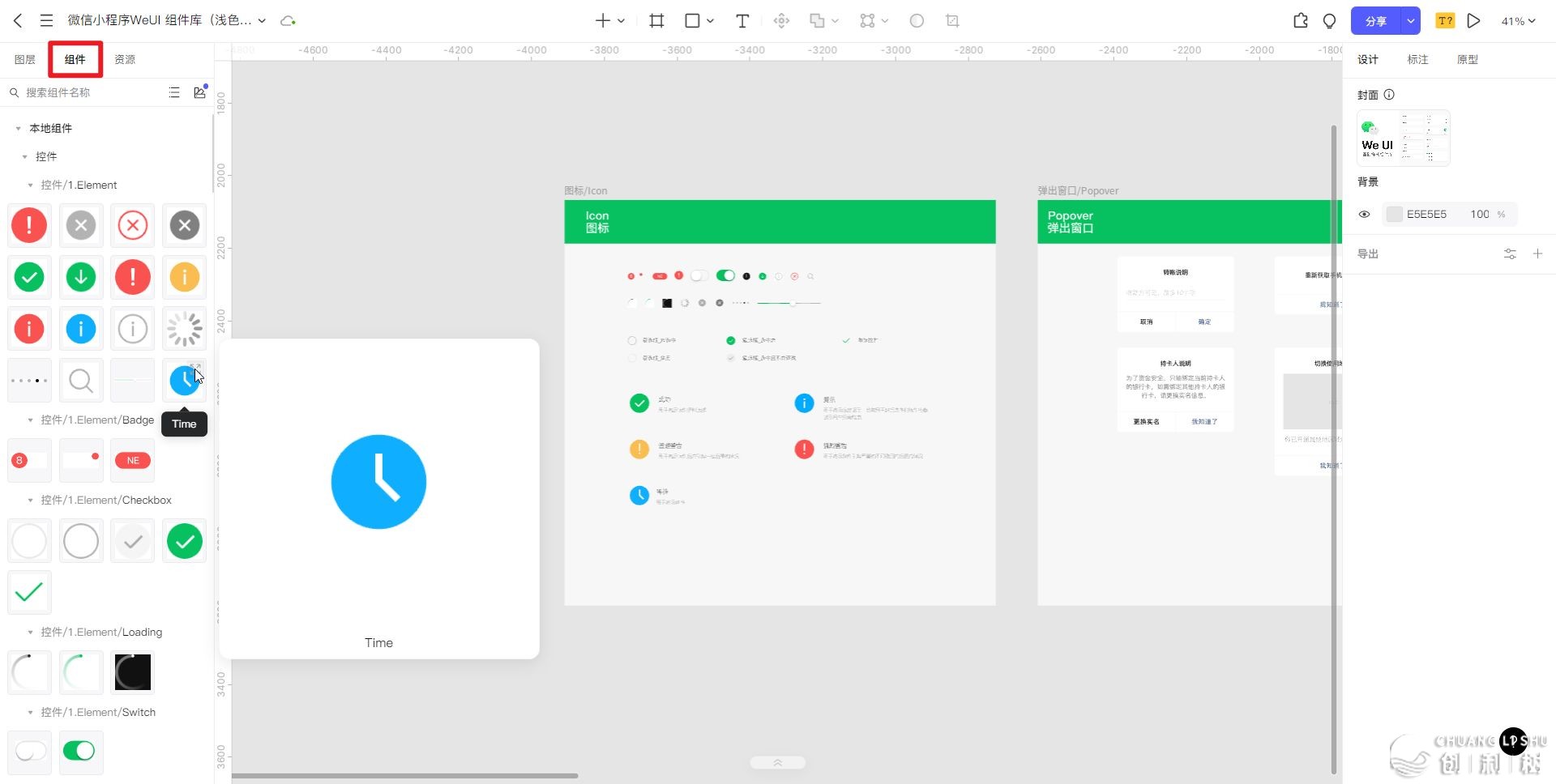Click the play preview button
Viewport: 1556px width, 784px height.
coord(1473,21)
